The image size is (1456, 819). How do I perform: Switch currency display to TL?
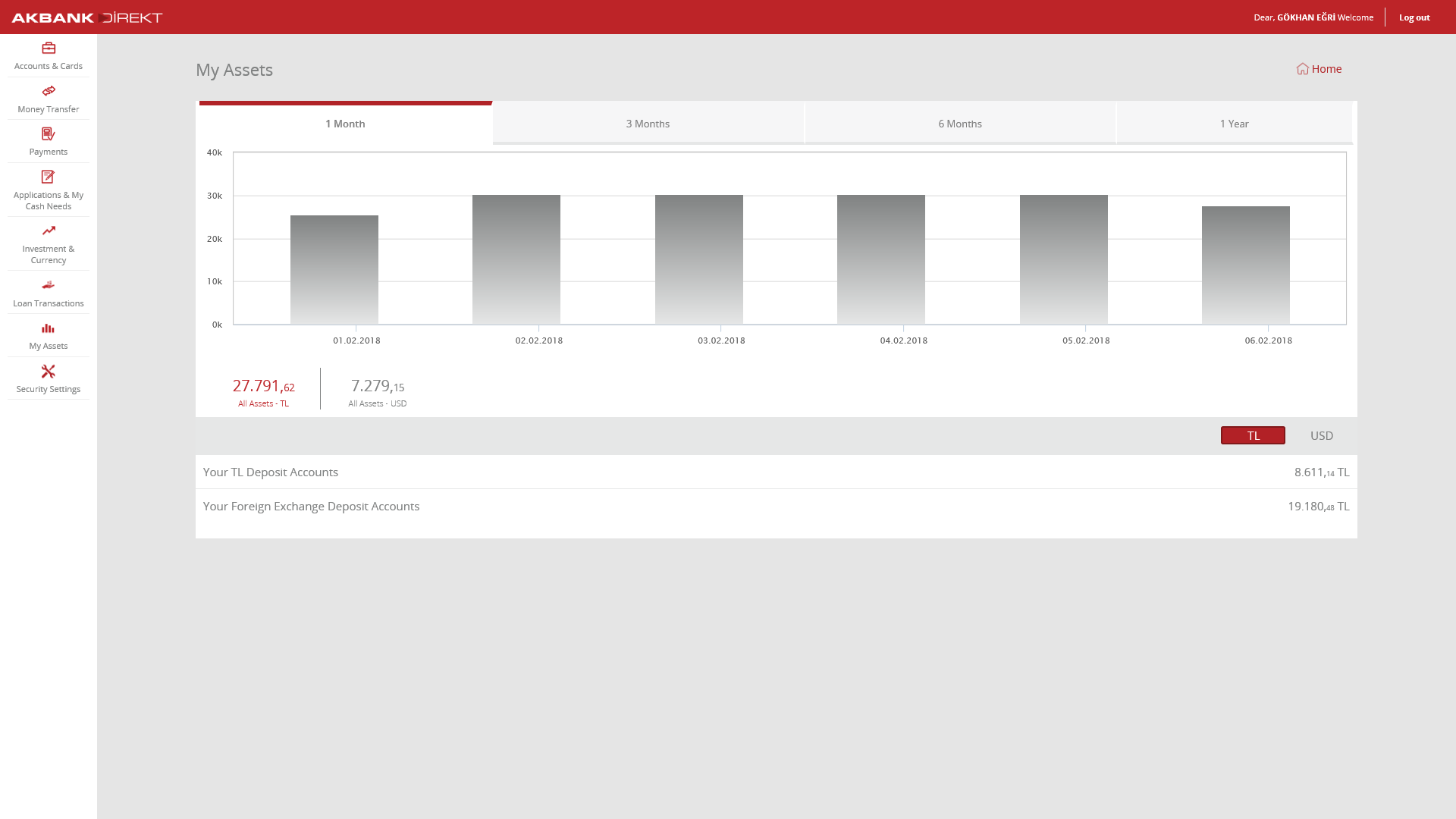pos(1253,435)
